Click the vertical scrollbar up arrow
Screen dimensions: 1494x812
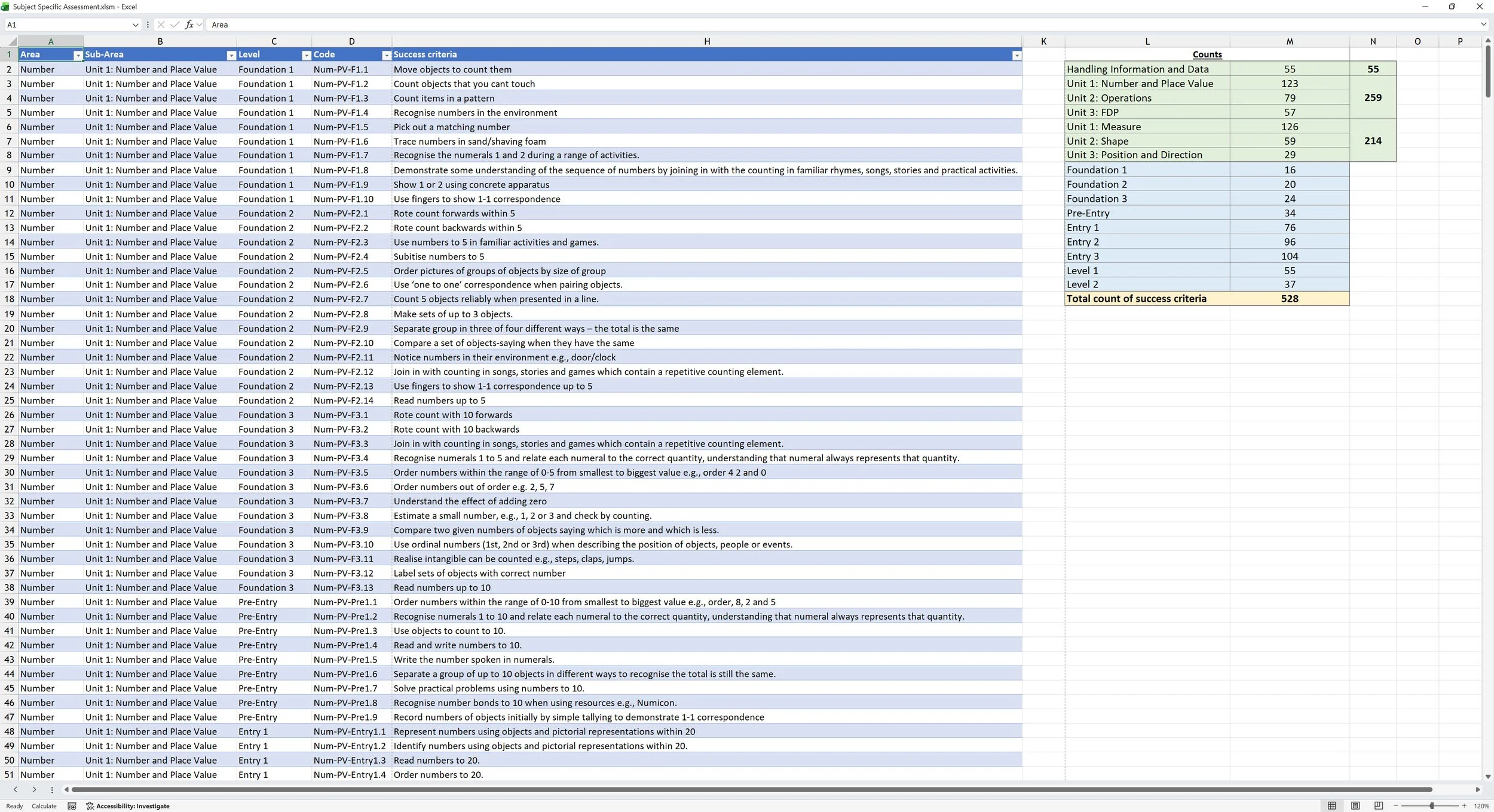point(1488,40)
